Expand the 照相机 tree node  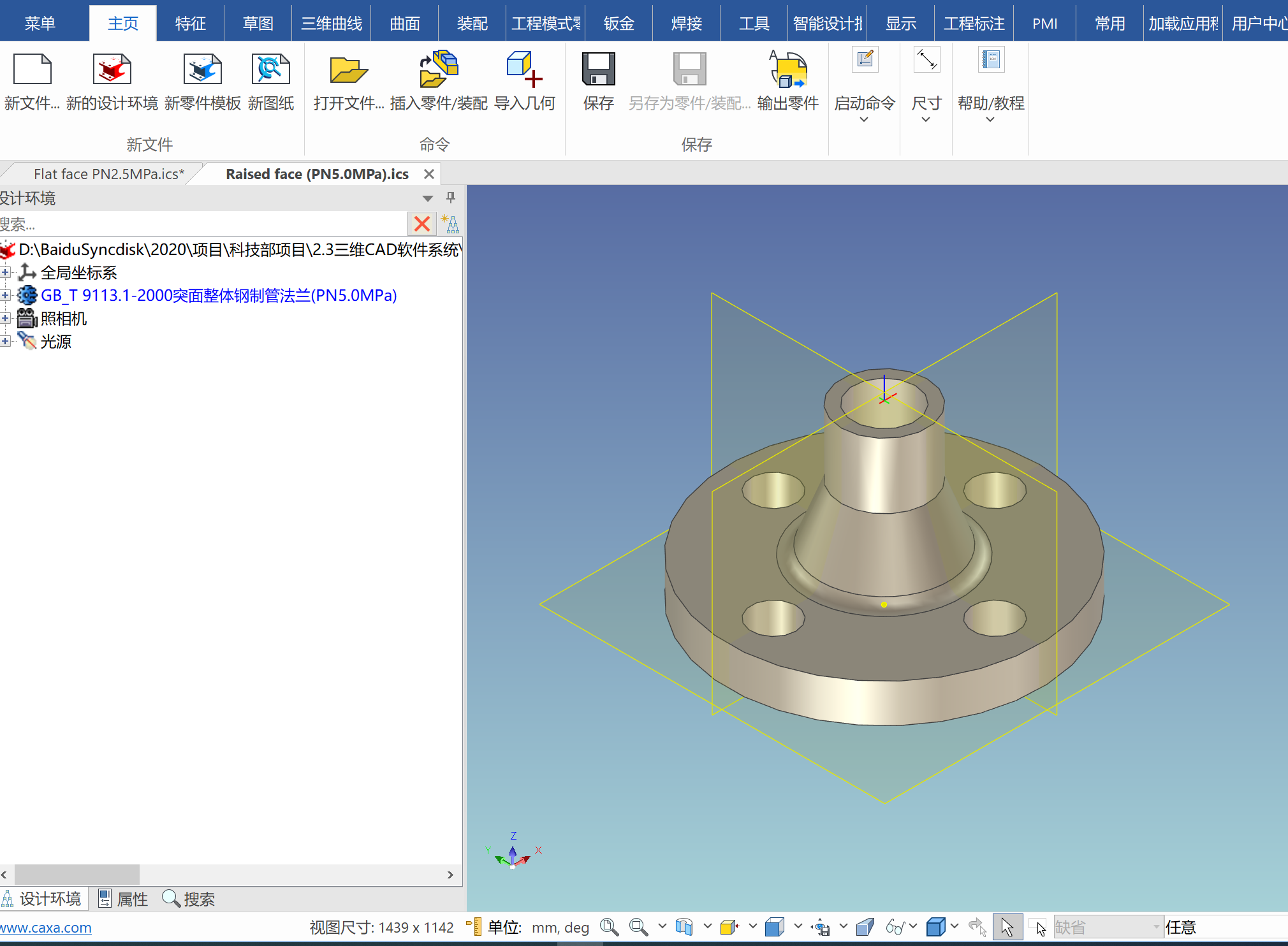pyautogui.click(x=5, y=318)
